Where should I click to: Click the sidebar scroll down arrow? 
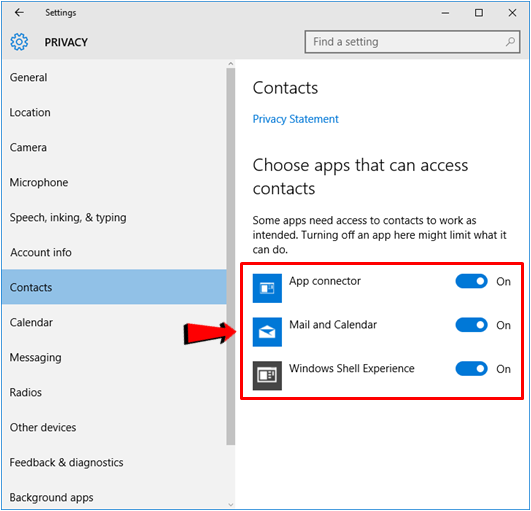tap(231, 505)
